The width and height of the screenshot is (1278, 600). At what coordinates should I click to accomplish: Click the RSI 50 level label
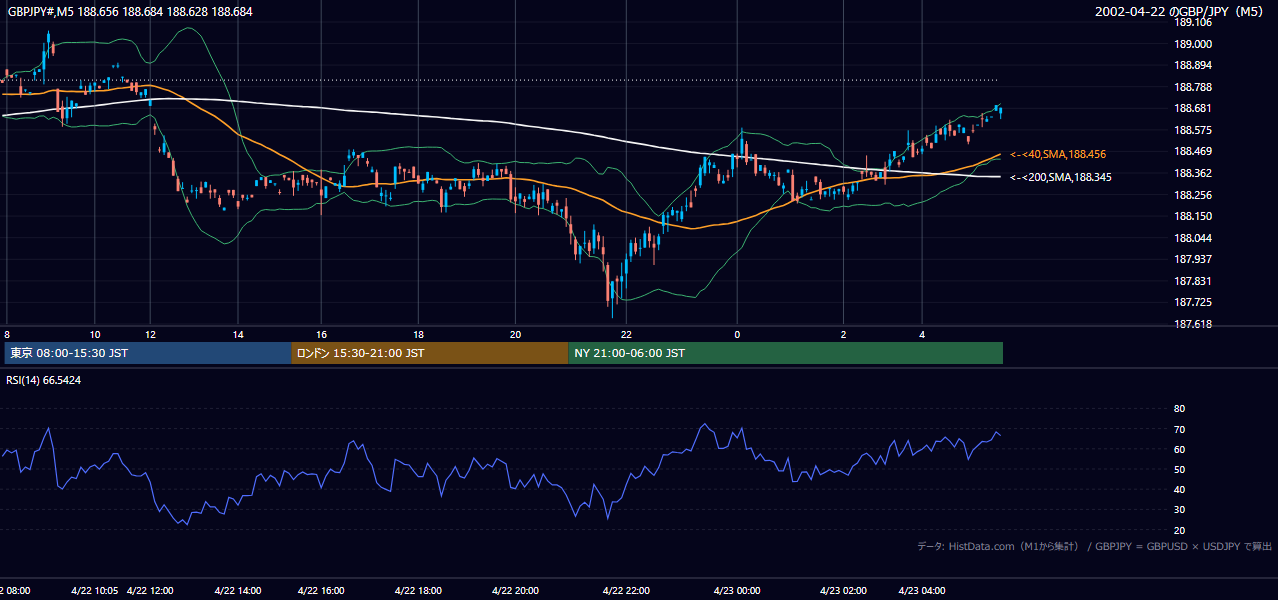click(1179, 469)
